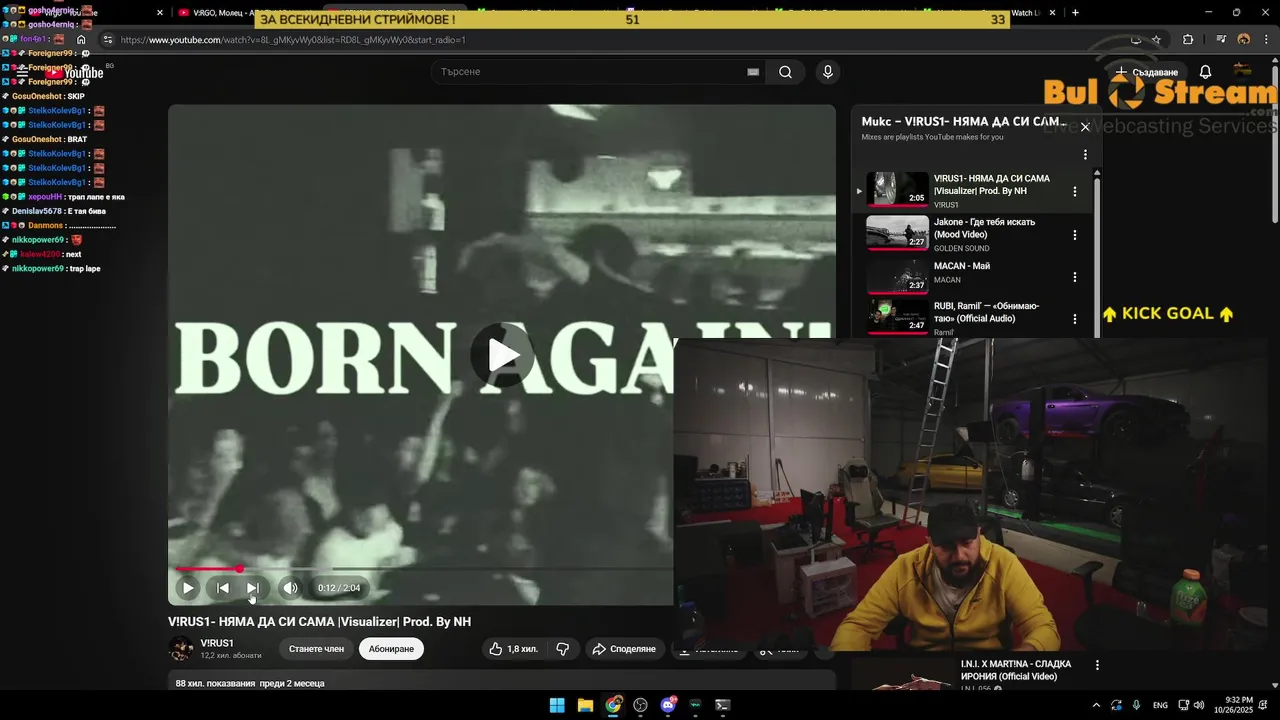Viewport: 1280px width, 720px height.
Task: Click the Споделяне share button
Action: [624, 649]
